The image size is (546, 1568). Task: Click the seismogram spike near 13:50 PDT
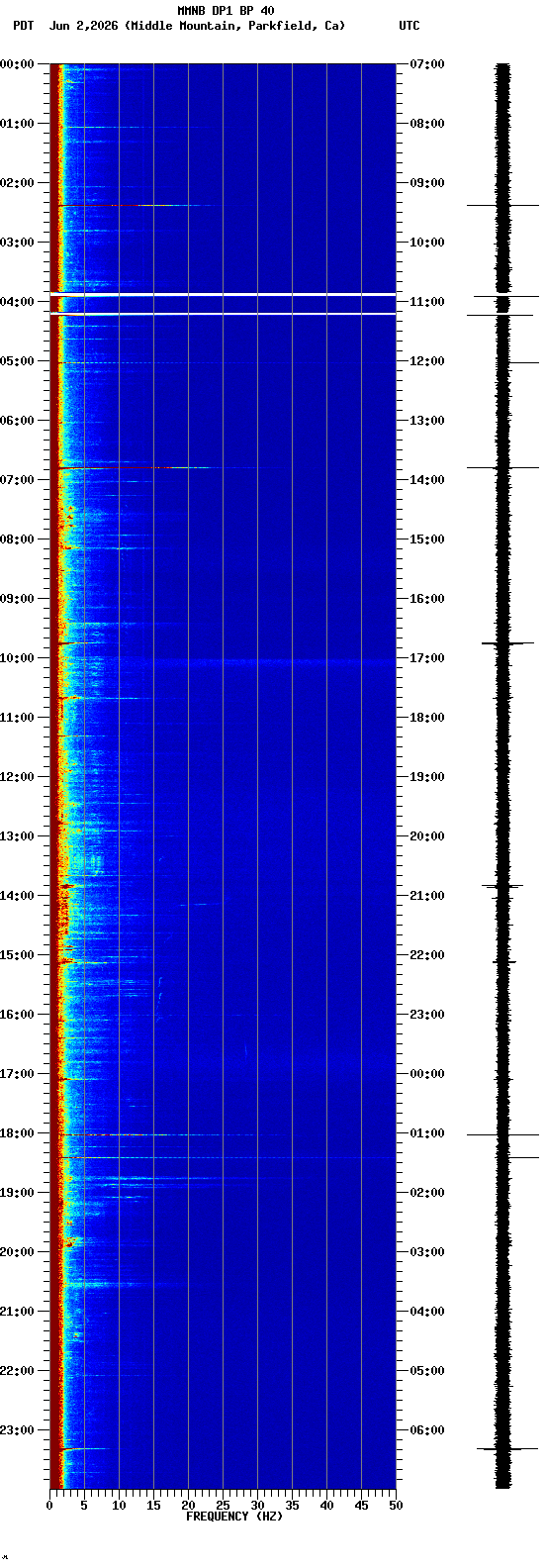(503, 886)
